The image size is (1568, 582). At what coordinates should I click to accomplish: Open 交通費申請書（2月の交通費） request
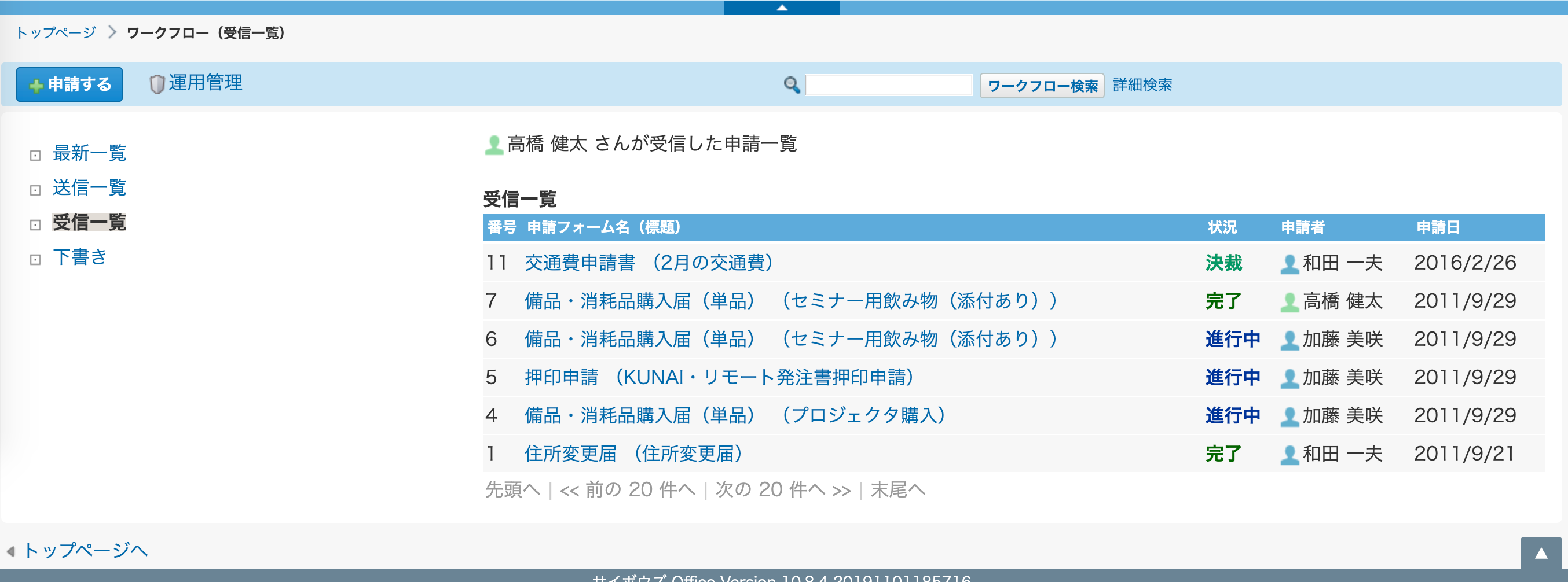pos(649,263)
